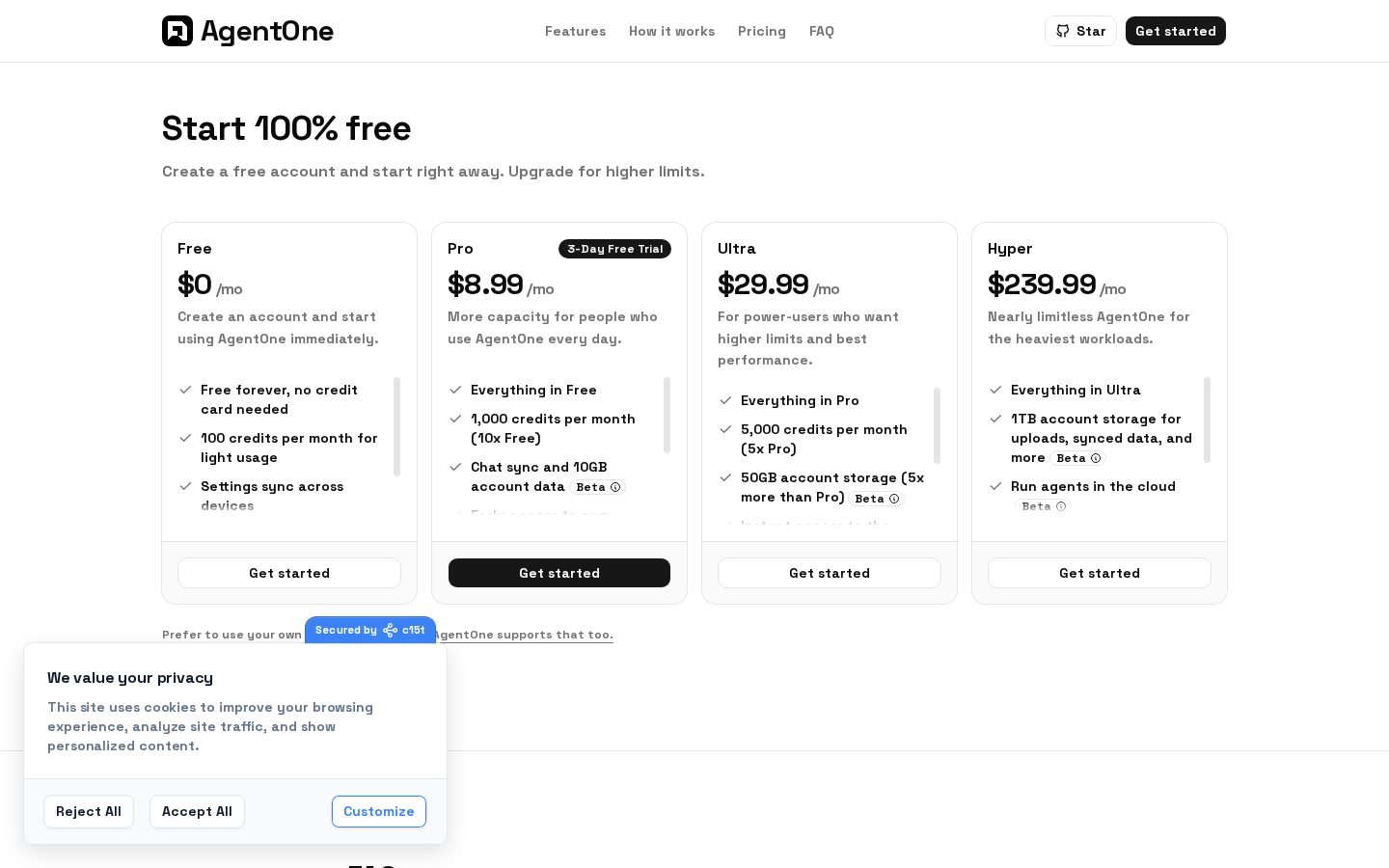Click the '$239.99' Hyper price

[x=1042, y=284]
